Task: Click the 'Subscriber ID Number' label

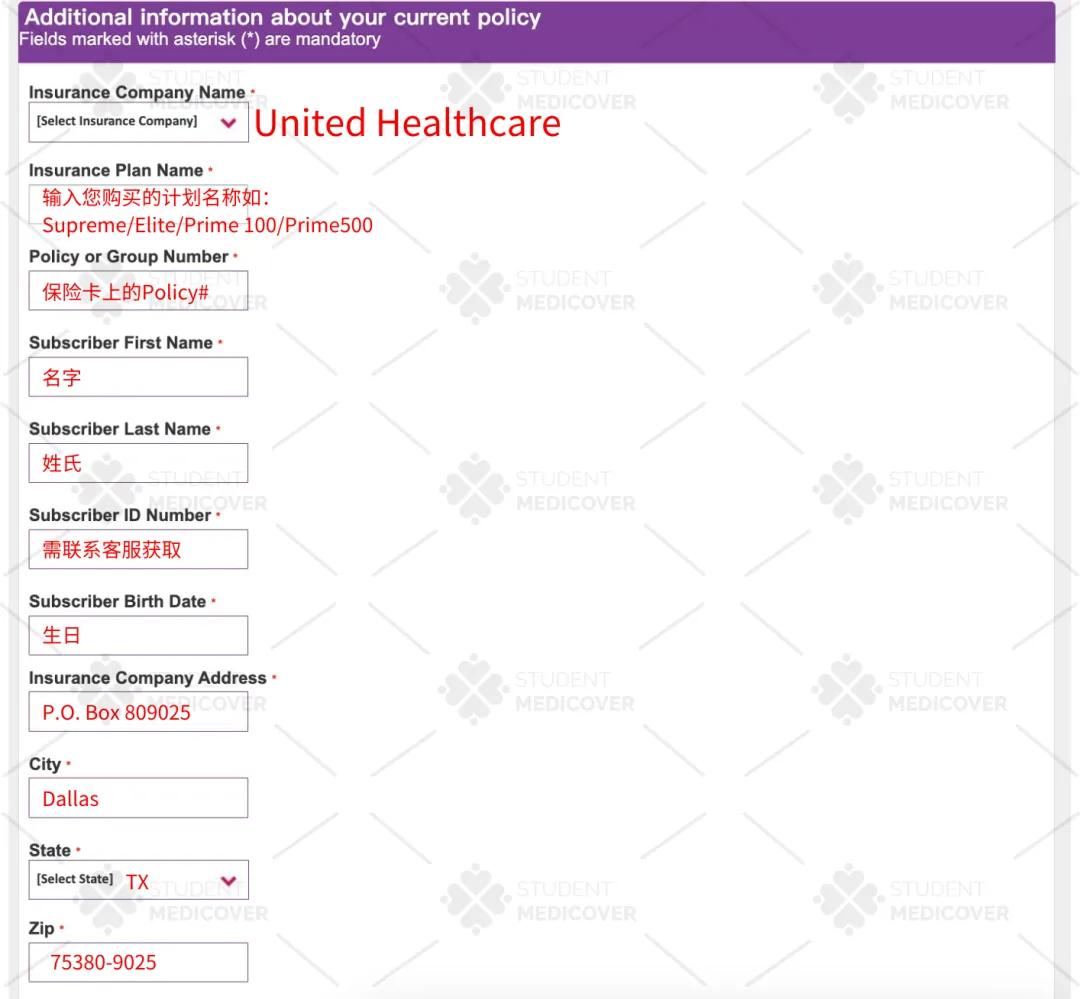Action: [x=121, y=515]
